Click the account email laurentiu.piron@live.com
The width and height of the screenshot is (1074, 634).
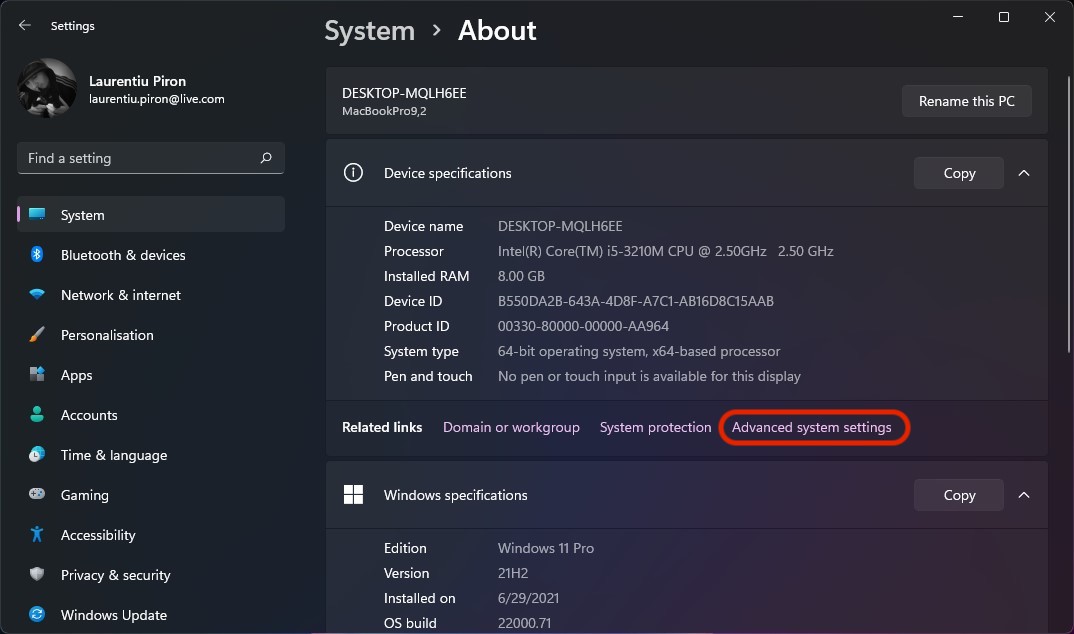point(157,99)
